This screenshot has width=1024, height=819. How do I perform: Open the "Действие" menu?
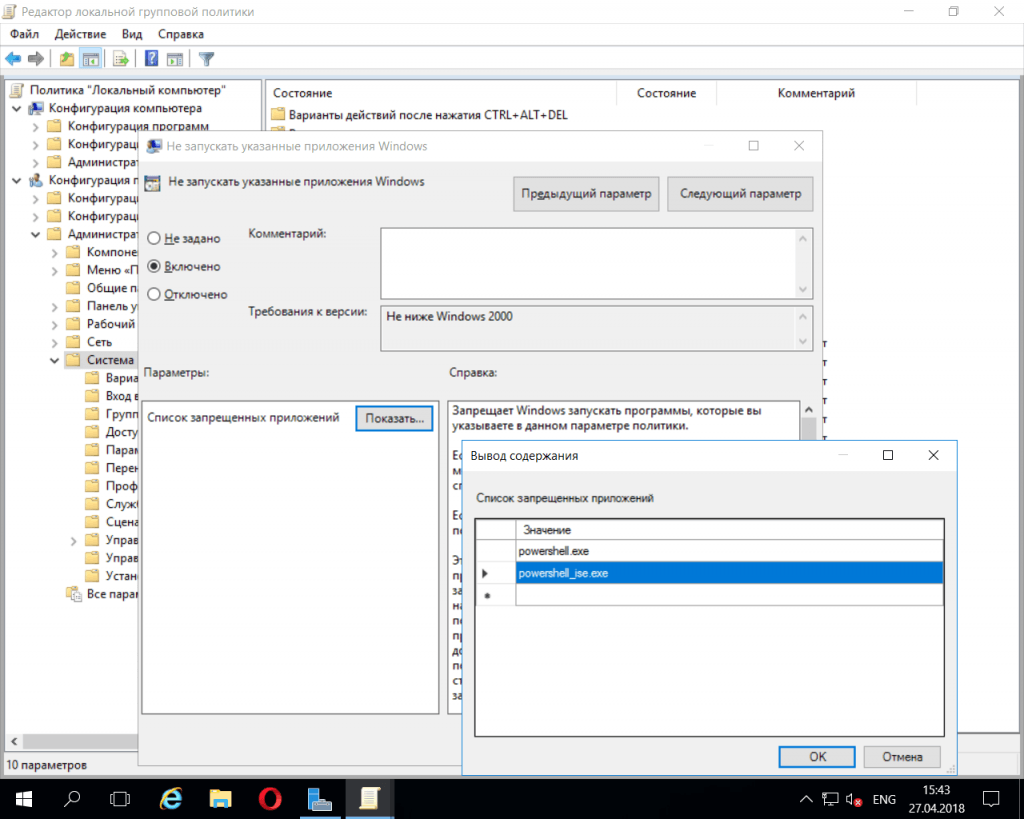point(80,35)
